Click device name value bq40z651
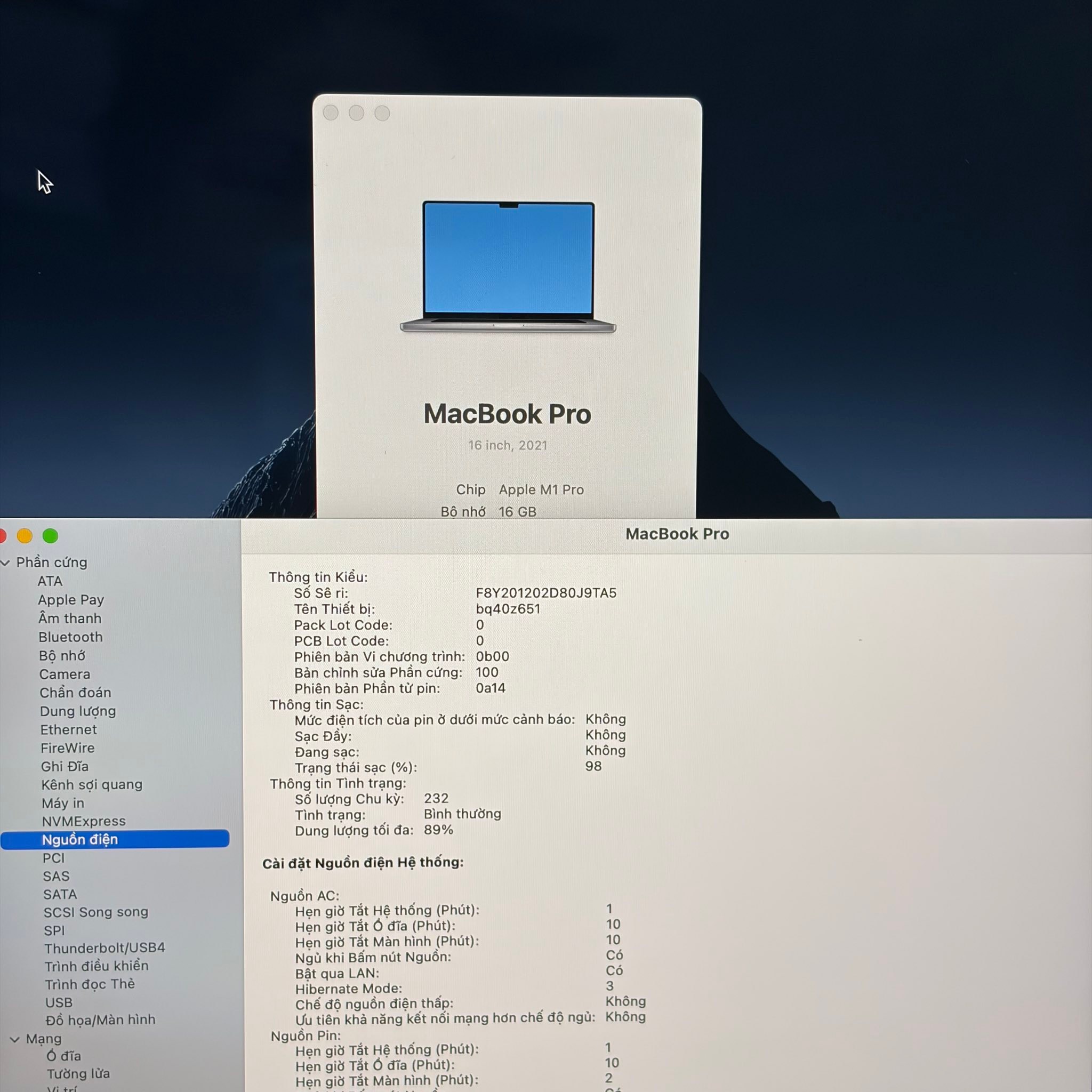1092x1092 pixels. [508, 609]
